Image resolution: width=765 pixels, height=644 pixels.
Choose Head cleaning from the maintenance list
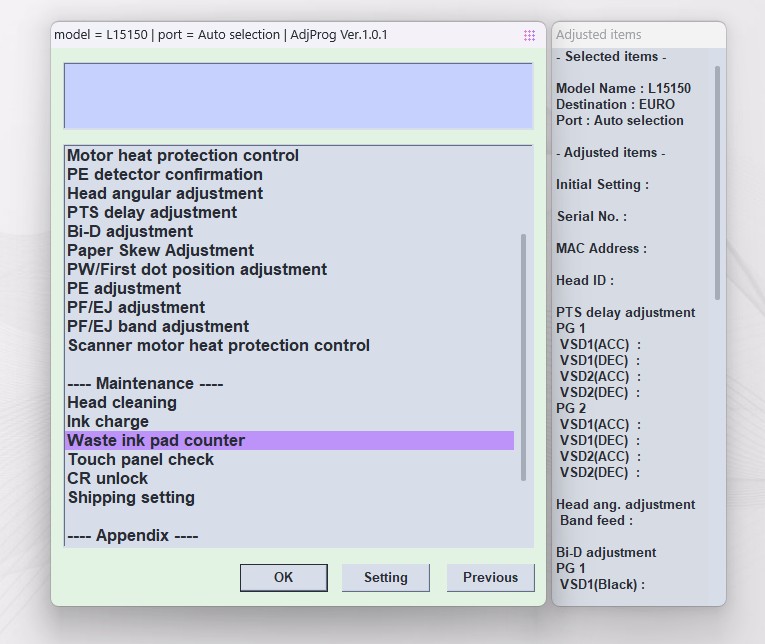coord(122,402)
